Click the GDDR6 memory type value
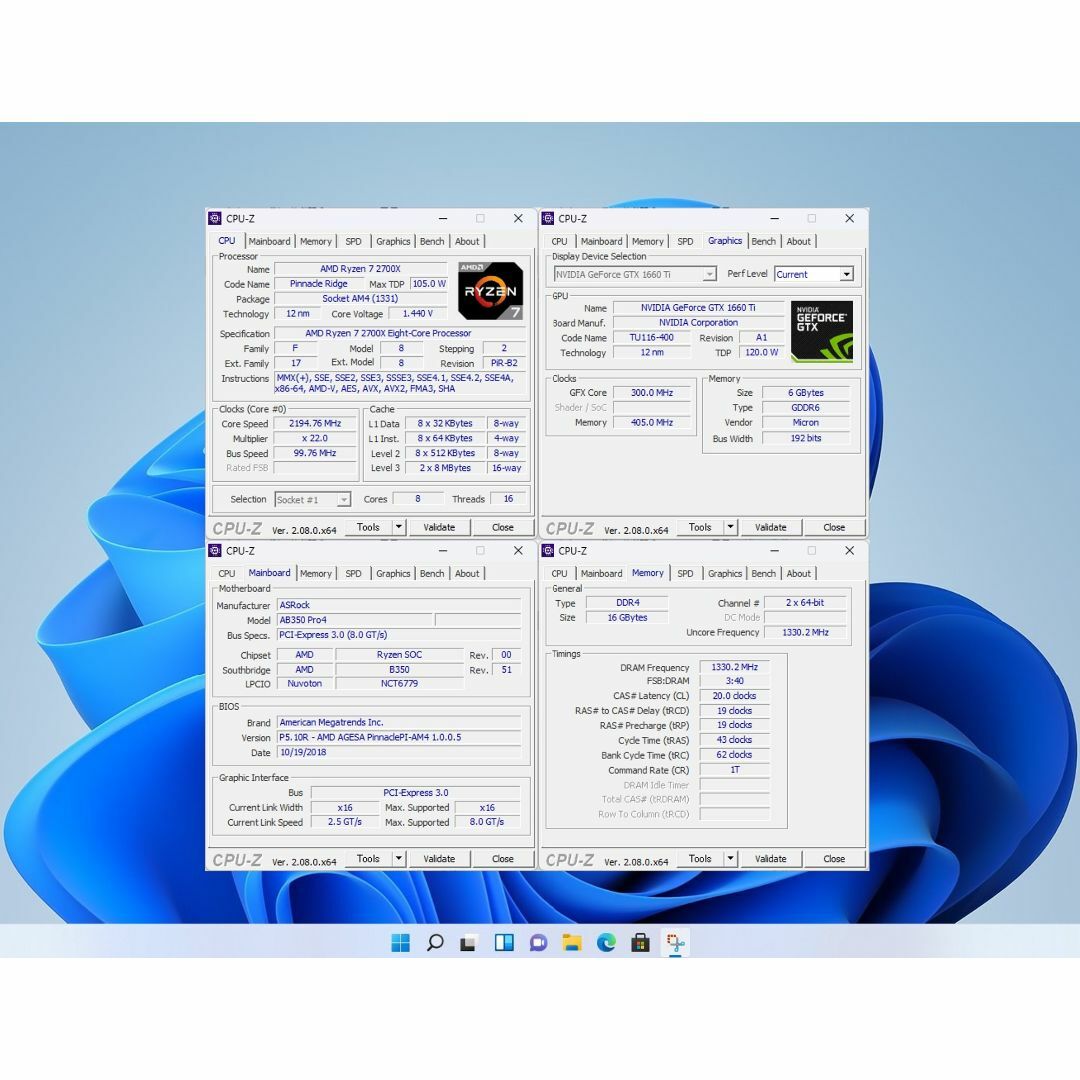The width and height of the screenshot is (1080, 1080). (805, 408)
